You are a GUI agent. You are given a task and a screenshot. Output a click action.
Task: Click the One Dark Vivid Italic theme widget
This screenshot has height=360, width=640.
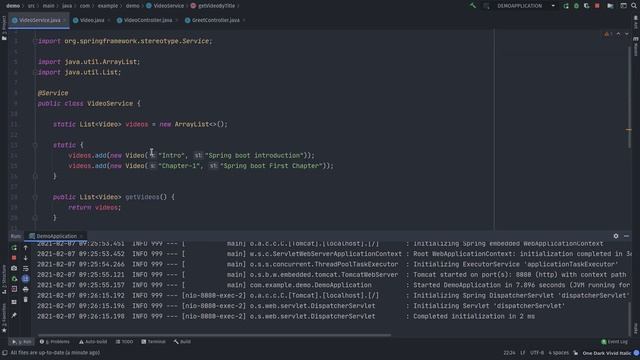(x=607, y=353)
